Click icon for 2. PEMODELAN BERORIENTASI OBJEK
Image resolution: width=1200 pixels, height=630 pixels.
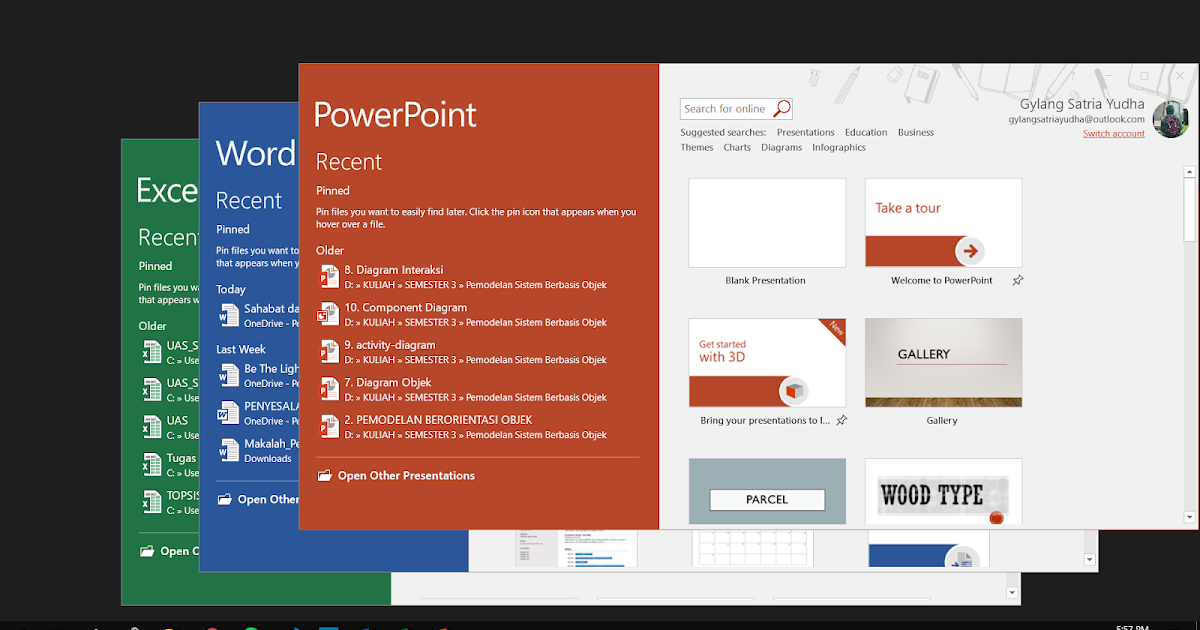coord(329,426)
